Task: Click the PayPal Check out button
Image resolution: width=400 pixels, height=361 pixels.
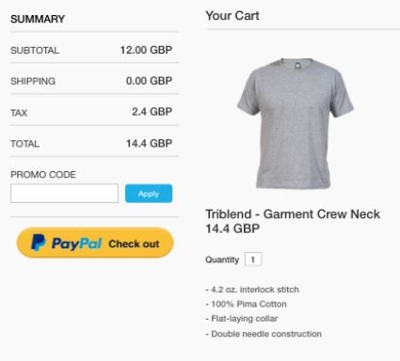Action: (95, 243)
